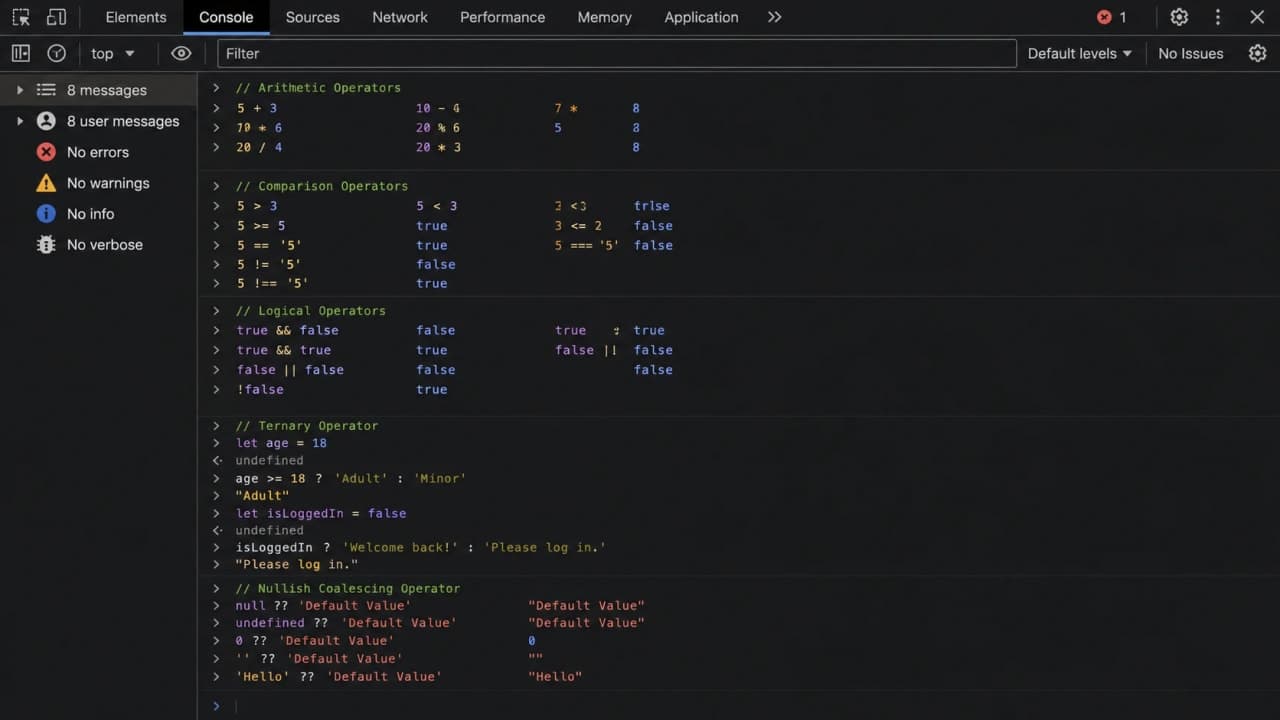Open the Network tab
Screen dimensions: 1280x720
pyautogui.click(x=400, y=17)
